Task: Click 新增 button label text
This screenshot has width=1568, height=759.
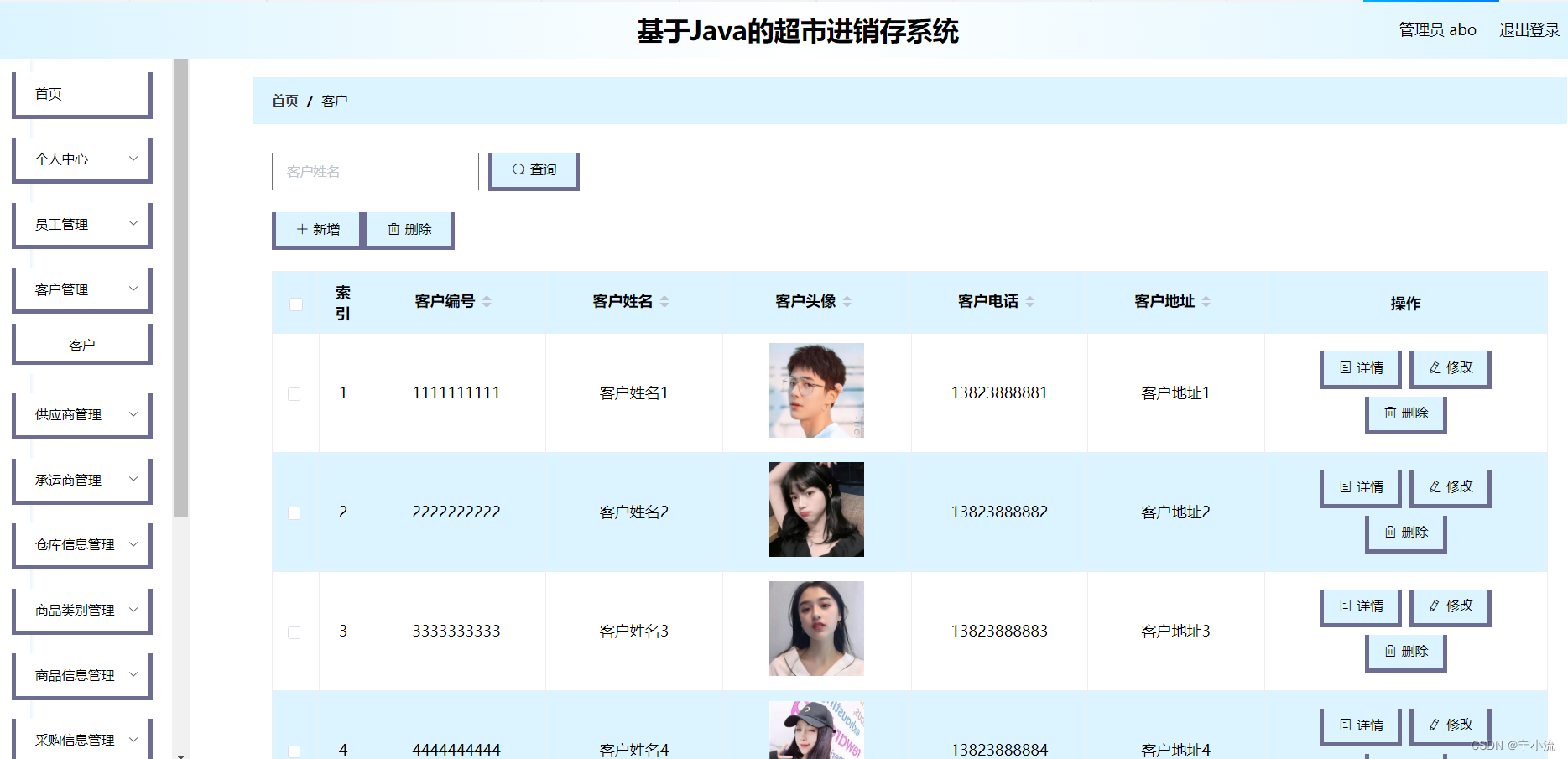Action: pyautogui.click(x=326, y=229)
